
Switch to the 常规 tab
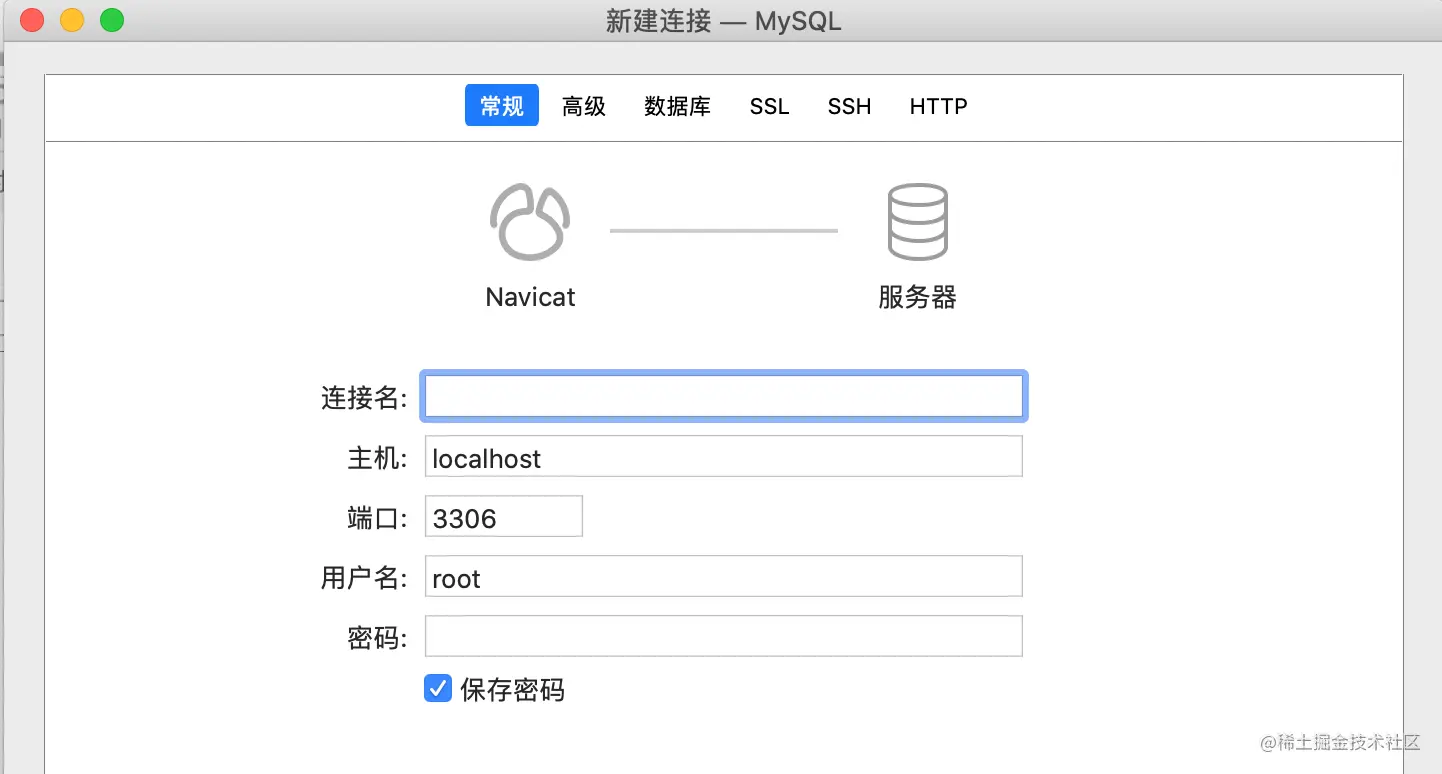click(501, 106)
